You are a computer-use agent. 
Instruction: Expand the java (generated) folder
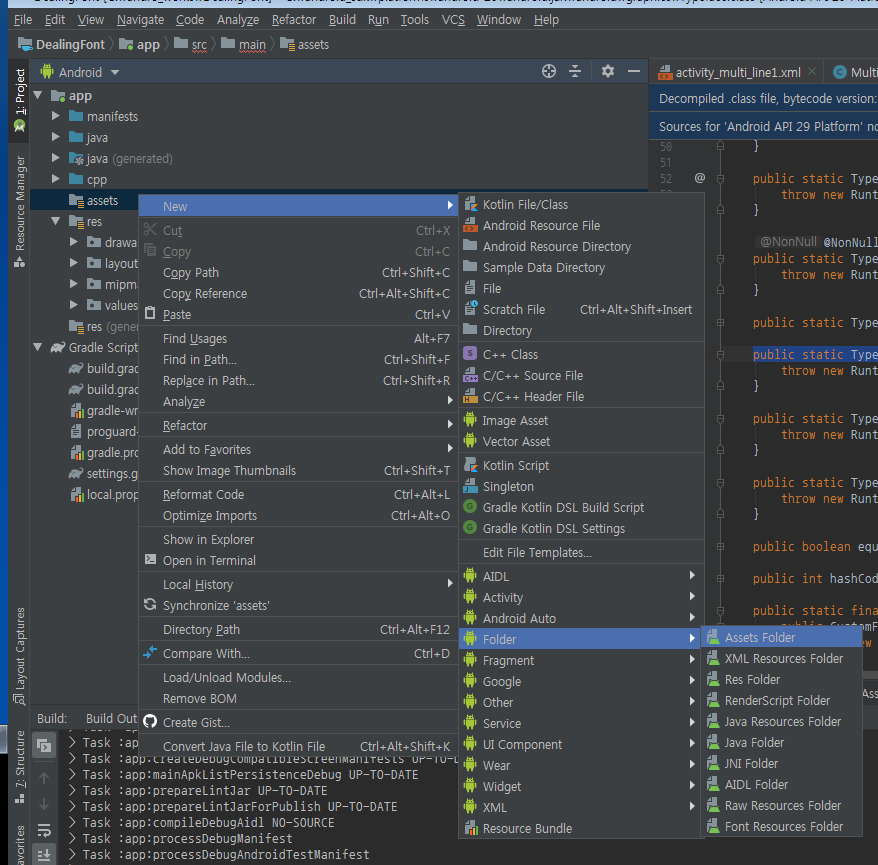point(55,158)
